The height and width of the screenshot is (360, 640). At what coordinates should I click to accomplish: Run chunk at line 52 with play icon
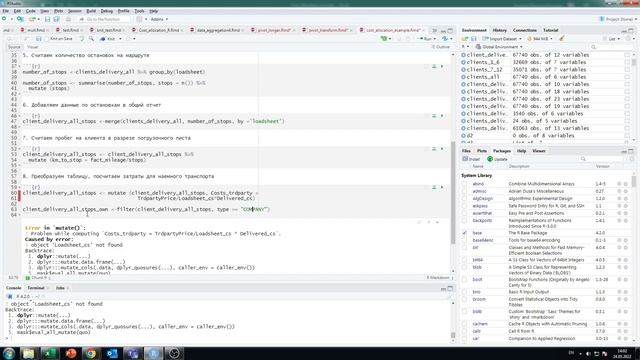pyautogui.click(x=442, y=149)
